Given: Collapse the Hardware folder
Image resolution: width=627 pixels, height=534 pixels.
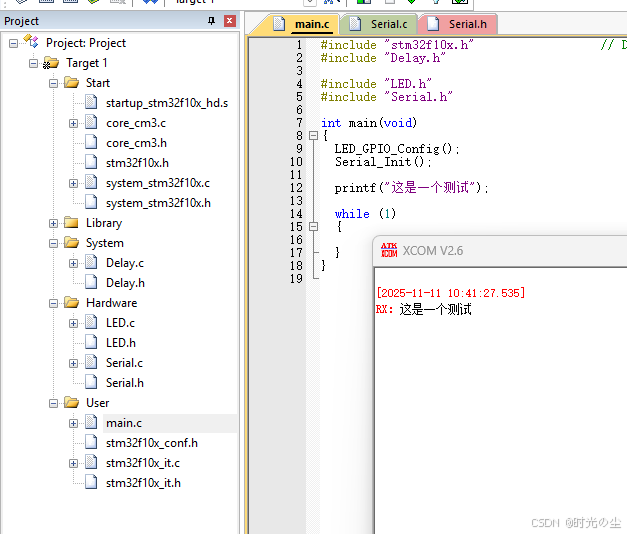Looking at the screenshot, I should tap(53, 303).
